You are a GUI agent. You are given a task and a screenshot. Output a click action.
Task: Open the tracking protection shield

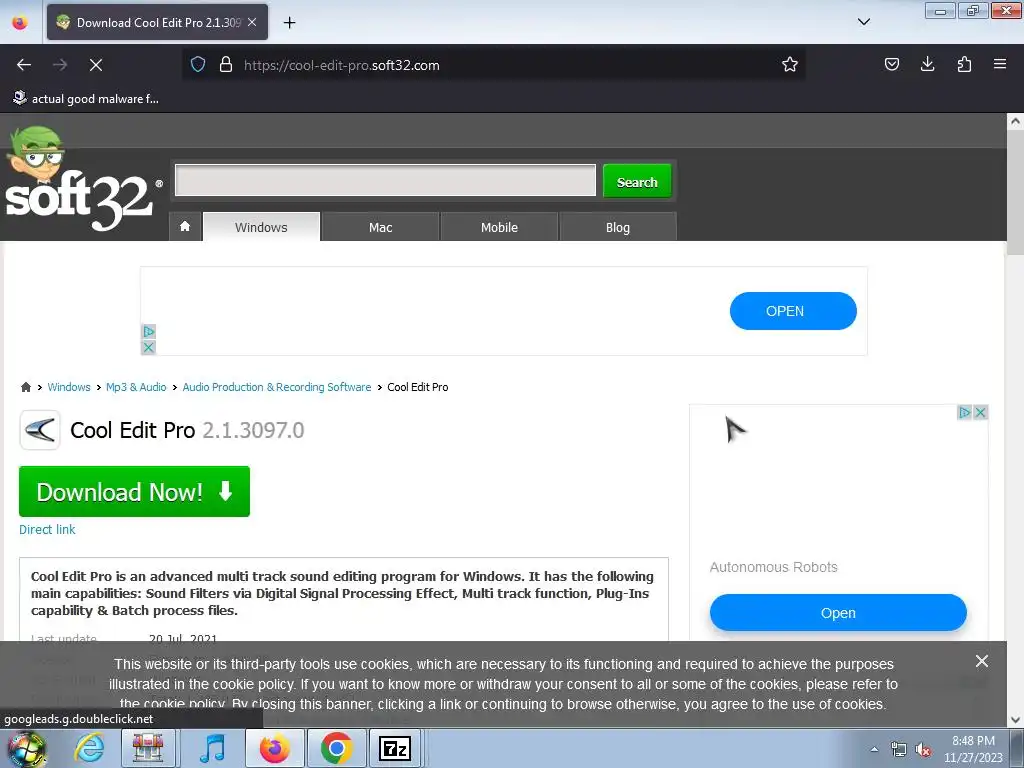(198, 65)
